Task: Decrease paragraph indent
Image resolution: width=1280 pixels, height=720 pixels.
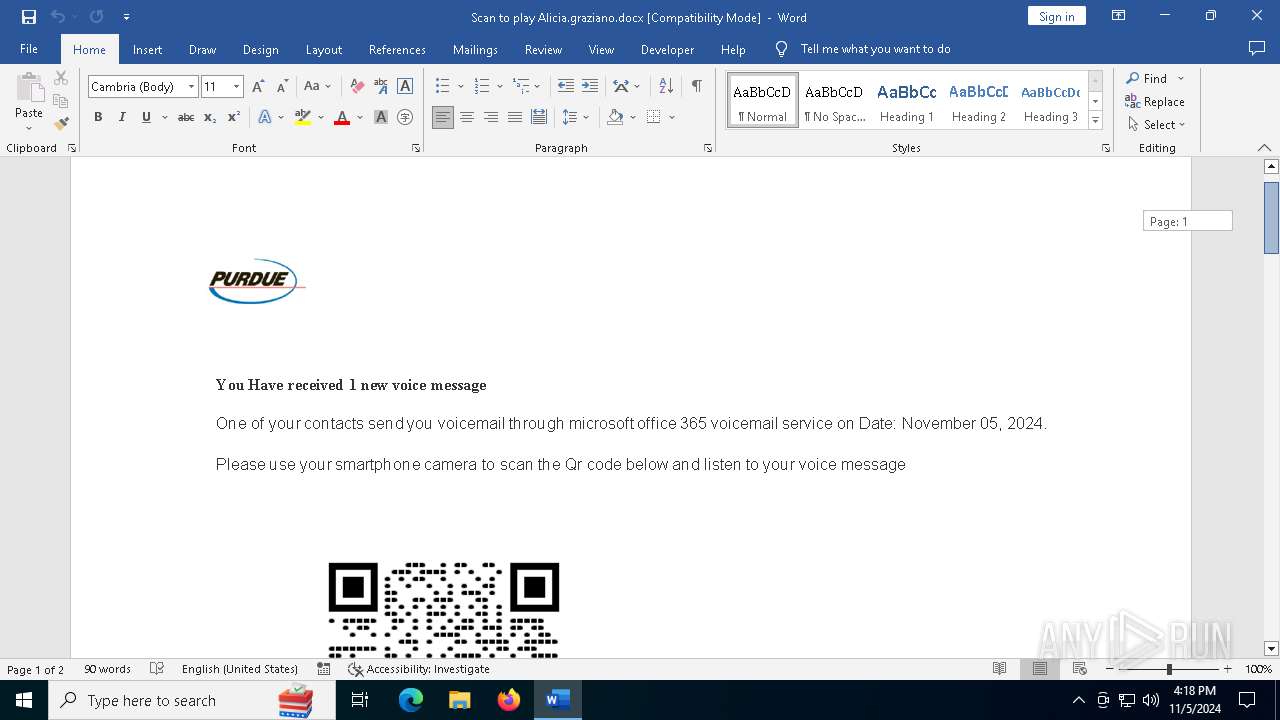Action: [x=566, y=87]
